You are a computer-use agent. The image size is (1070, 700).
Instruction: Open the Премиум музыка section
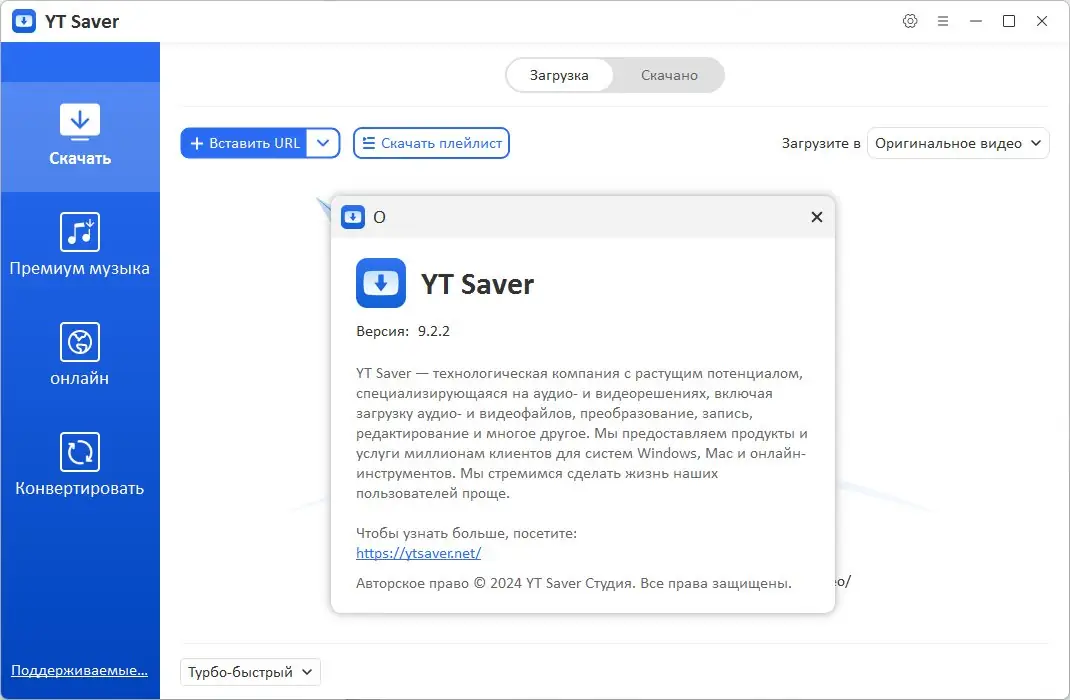click(x=80, y=245)
